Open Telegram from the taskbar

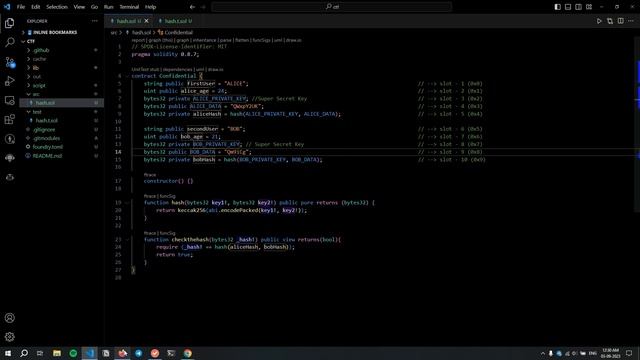(138, 353)
